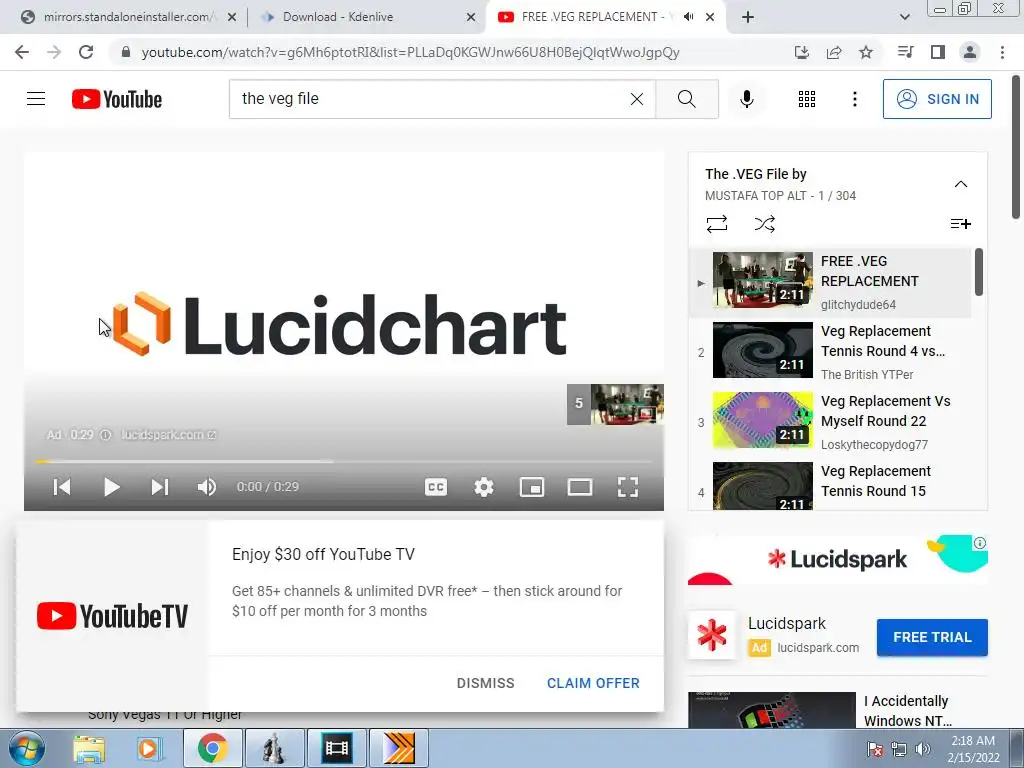Open Veg Replacement Tennis Round 4 video
This screenshot has height=768, width=1024.
[x=829, y=351]
